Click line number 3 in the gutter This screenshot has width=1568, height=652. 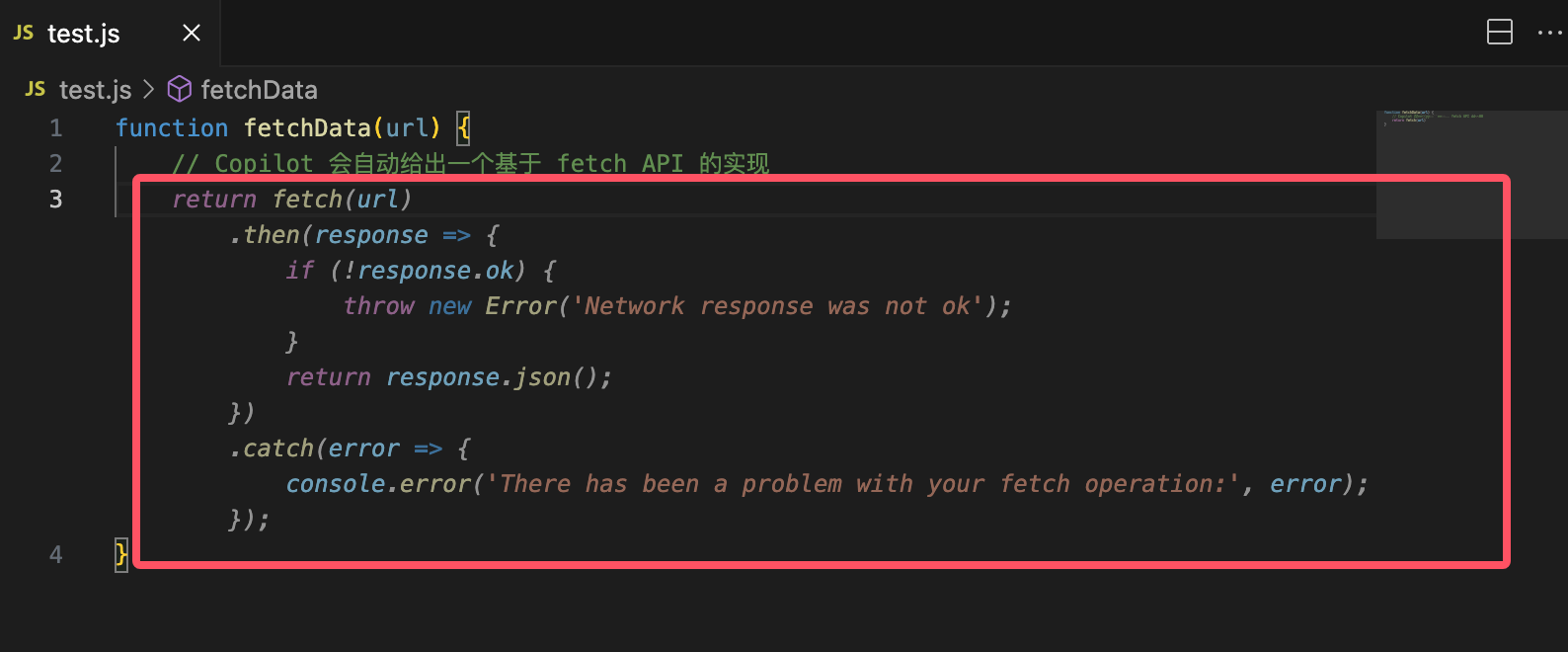click(55, 199)
